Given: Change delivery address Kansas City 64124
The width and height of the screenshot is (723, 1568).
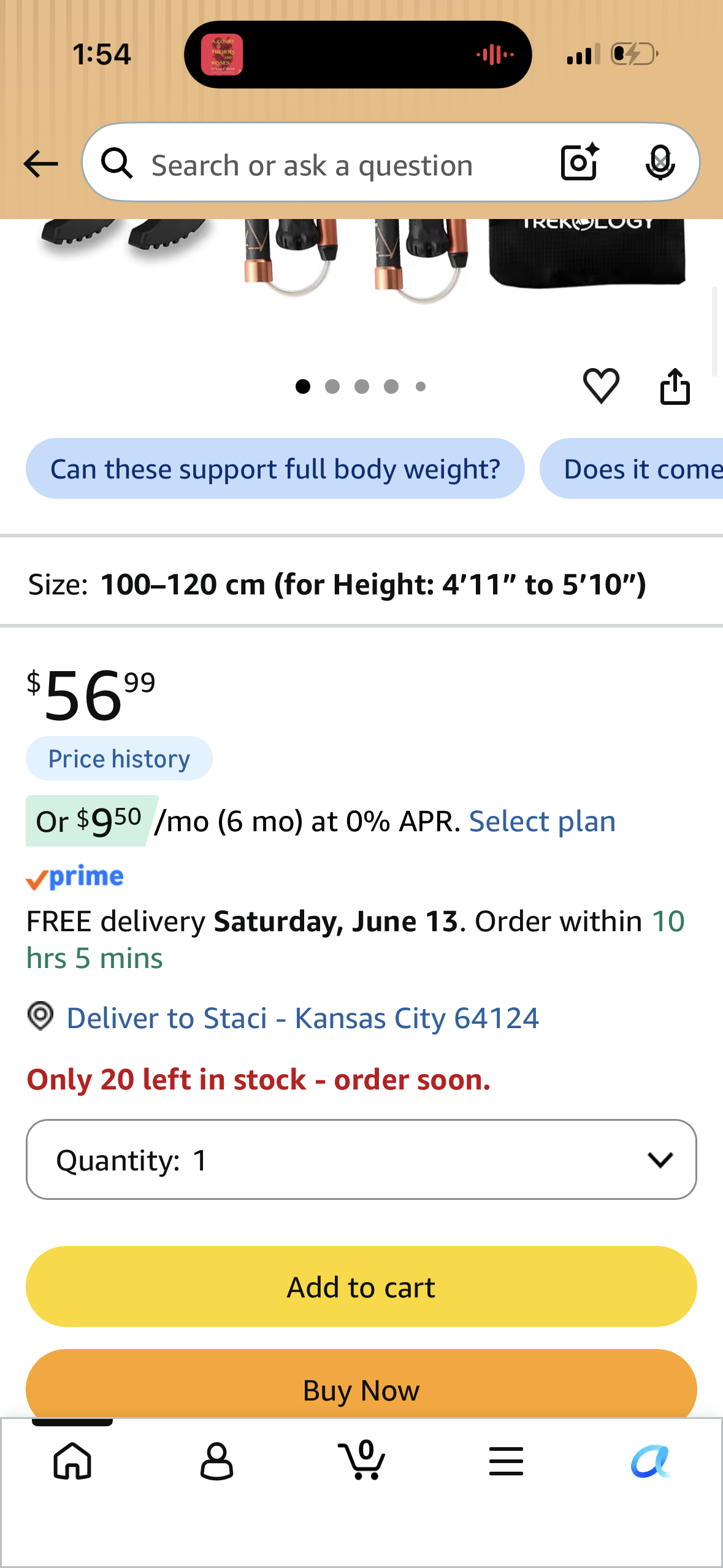Looking at the screenshot, I should (x=302, y=1018).
